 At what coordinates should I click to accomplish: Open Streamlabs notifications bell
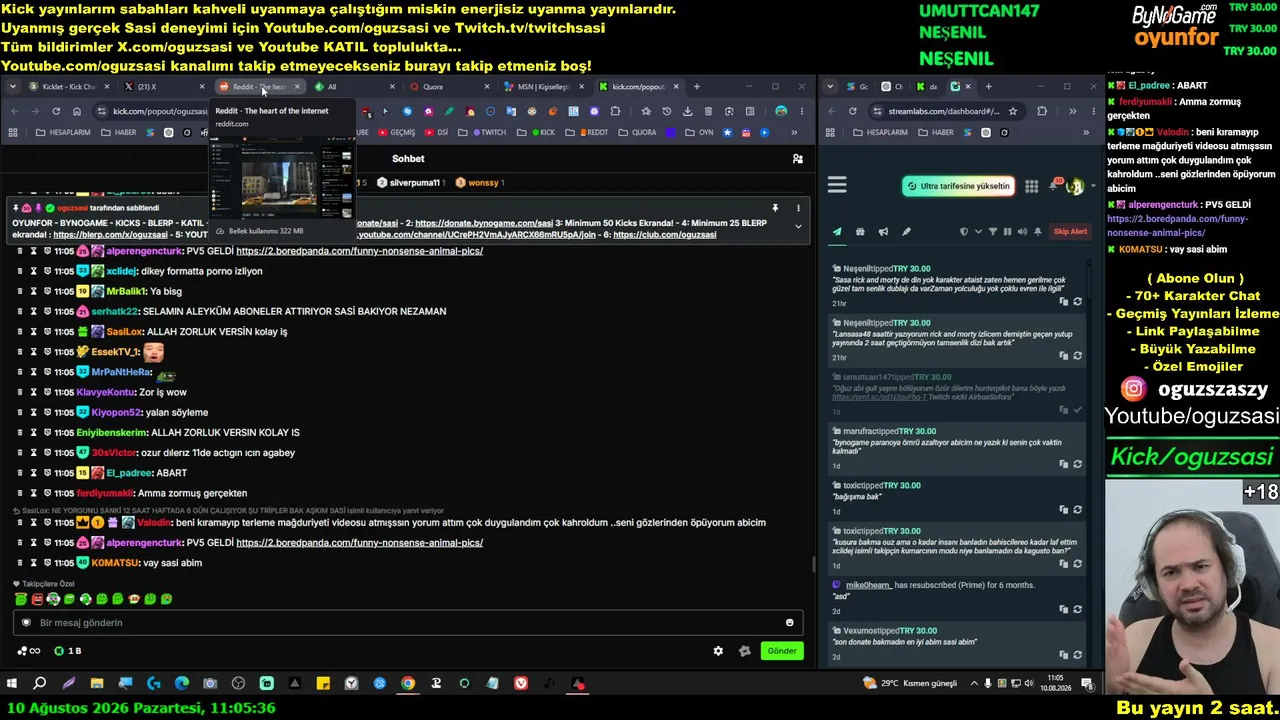(1055, 185)
